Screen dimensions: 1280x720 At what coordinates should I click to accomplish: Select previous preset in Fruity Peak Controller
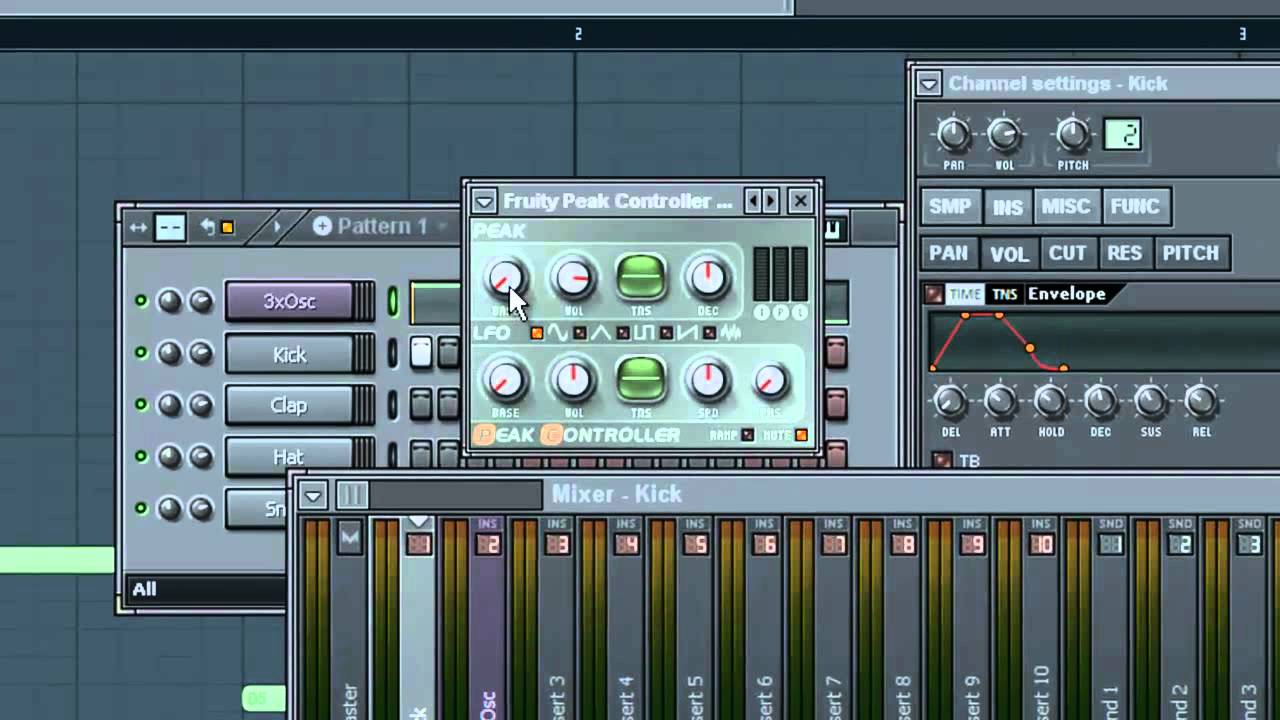pos(754,201)
